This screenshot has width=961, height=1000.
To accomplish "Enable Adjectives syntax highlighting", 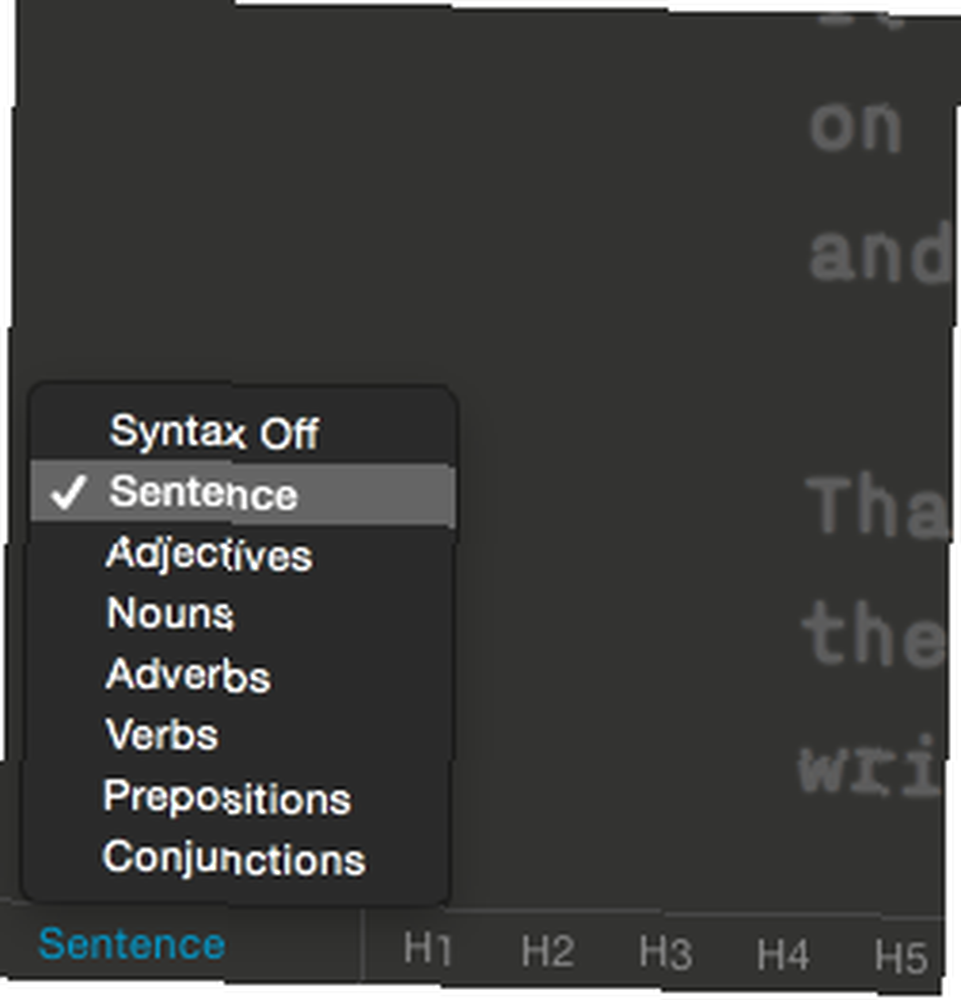I will [x=209, y=554].
